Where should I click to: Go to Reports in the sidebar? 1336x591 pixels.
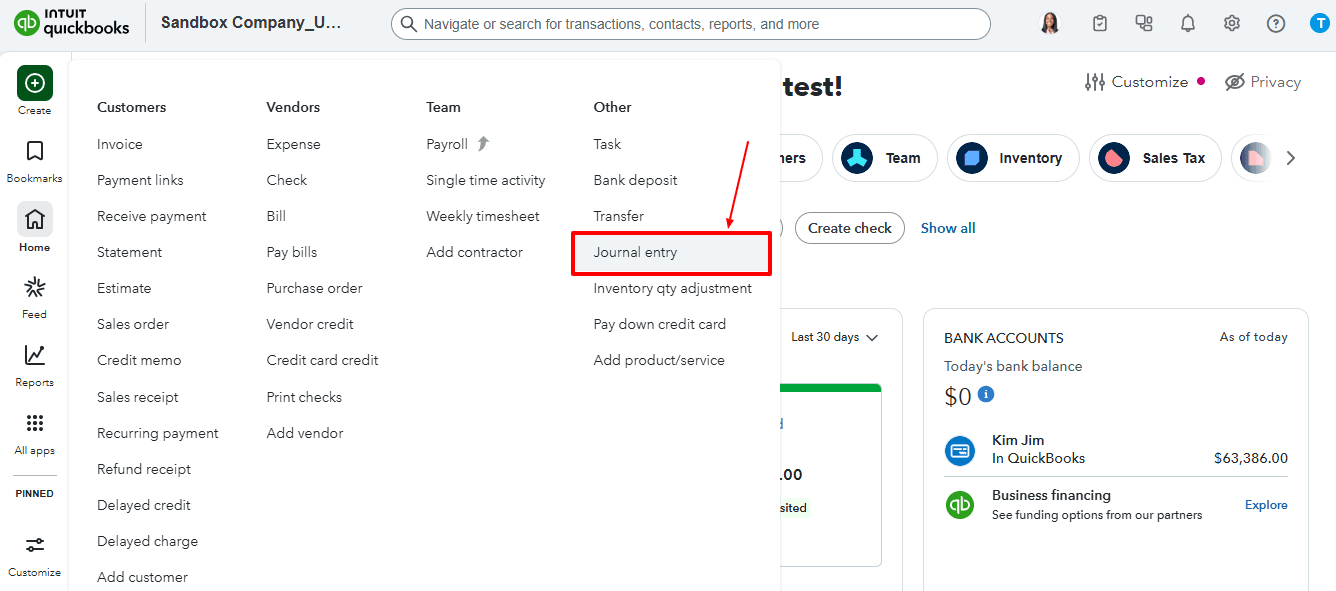tap(35, 356)
